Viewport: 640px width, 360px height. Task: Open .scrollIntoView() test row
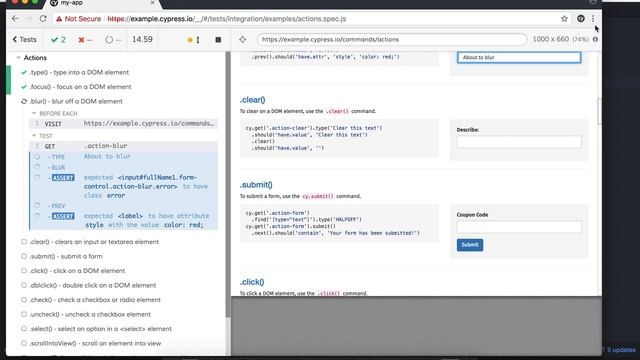[95, 343]
